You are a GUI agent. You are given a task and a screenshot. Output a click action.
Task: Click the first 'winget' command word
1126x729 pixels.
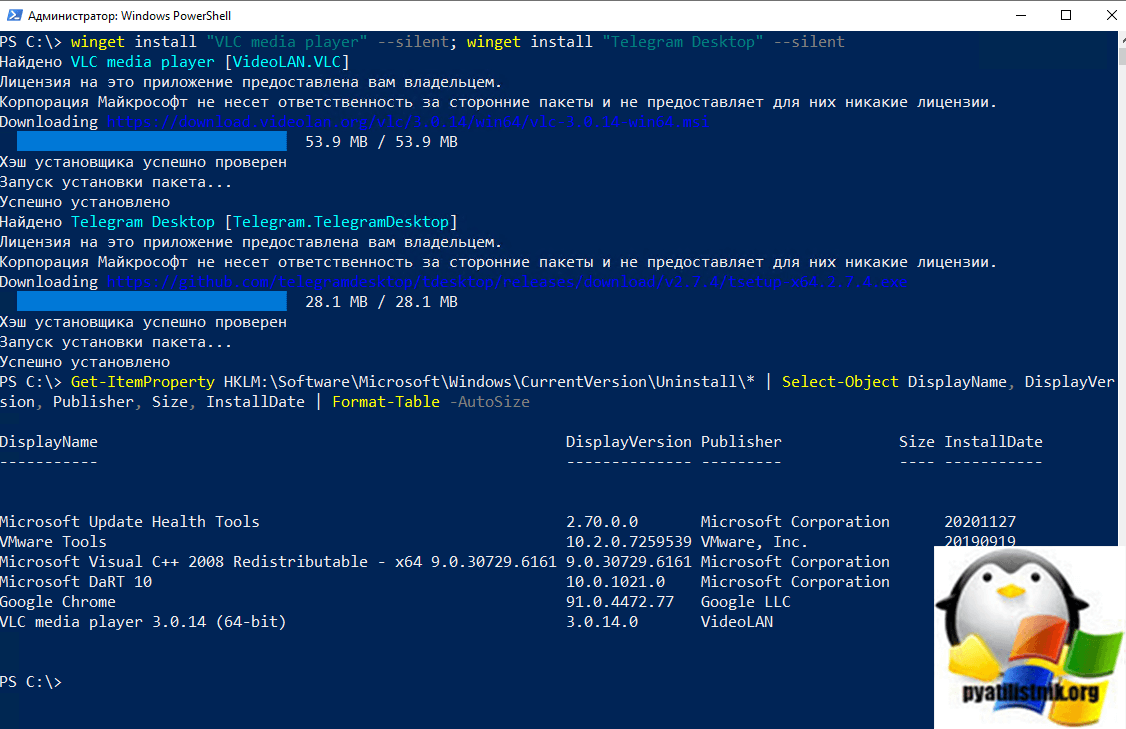point(98,42)
